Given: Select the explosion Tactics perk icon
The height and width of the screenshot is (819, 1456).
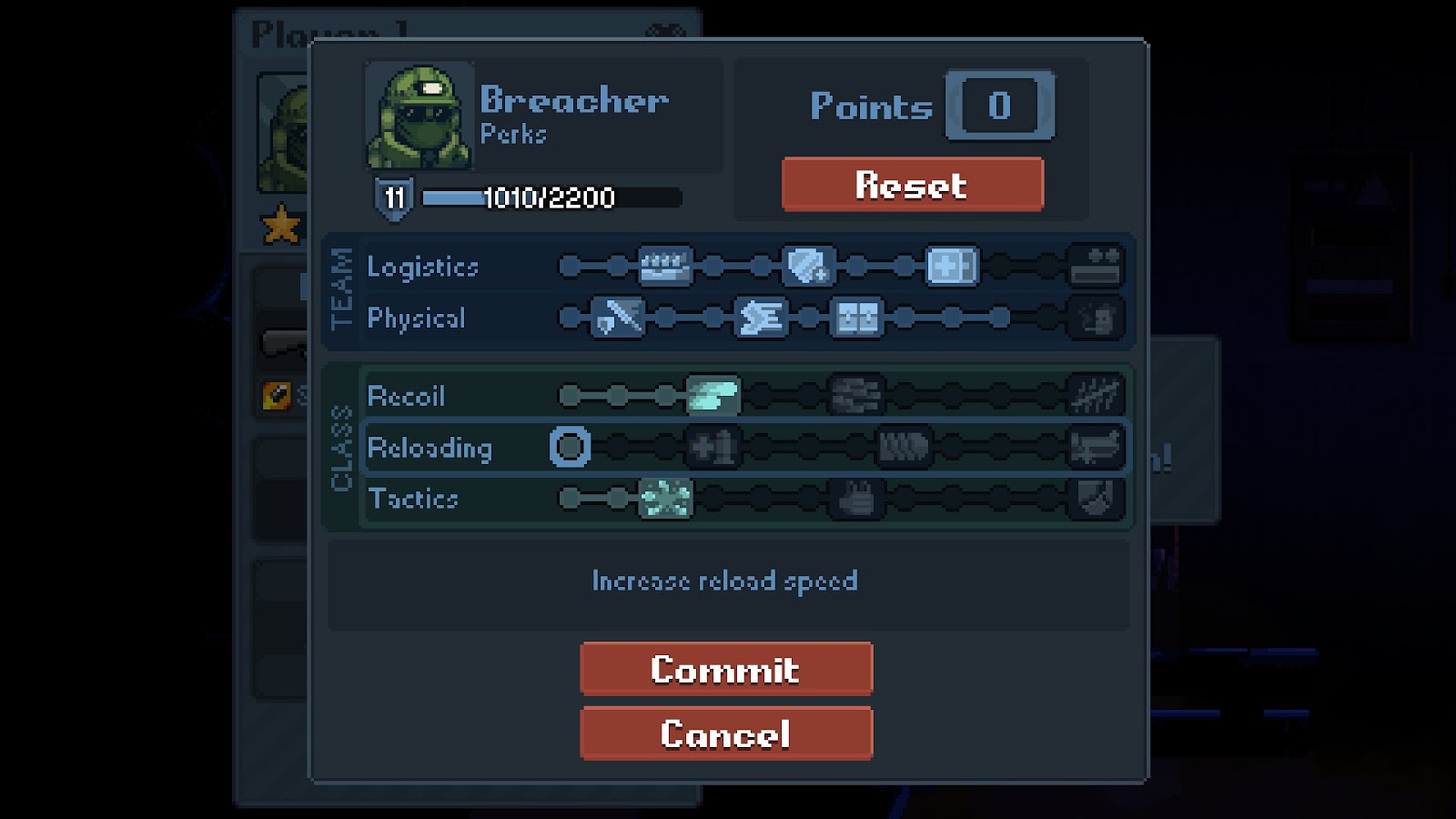Looking at the screenshot, I should click(665, 499).
